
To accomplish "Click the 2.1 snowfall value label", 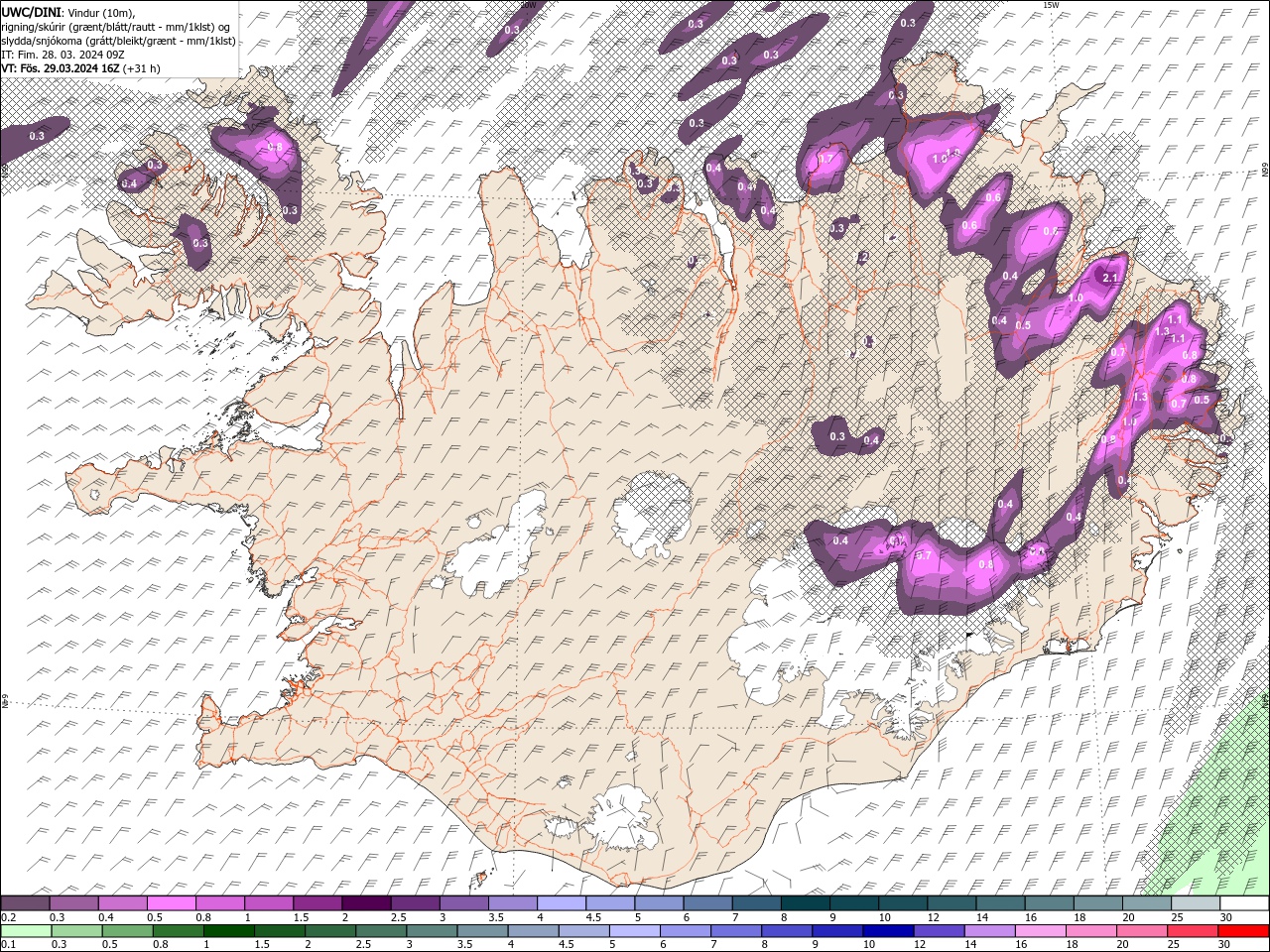I will 1110,279.
